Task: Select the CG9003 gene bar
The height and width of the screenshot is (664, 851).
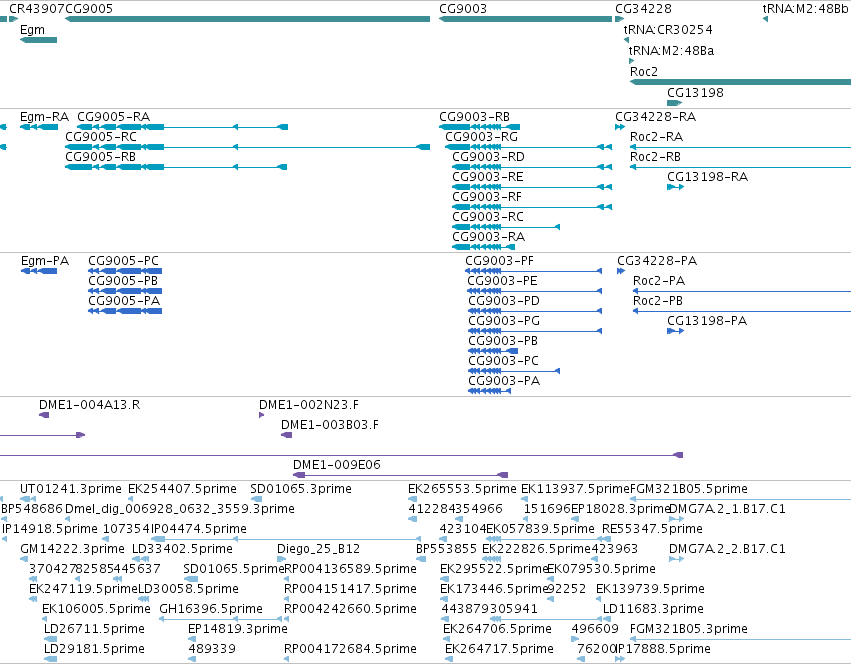Action: click(525, 19)
